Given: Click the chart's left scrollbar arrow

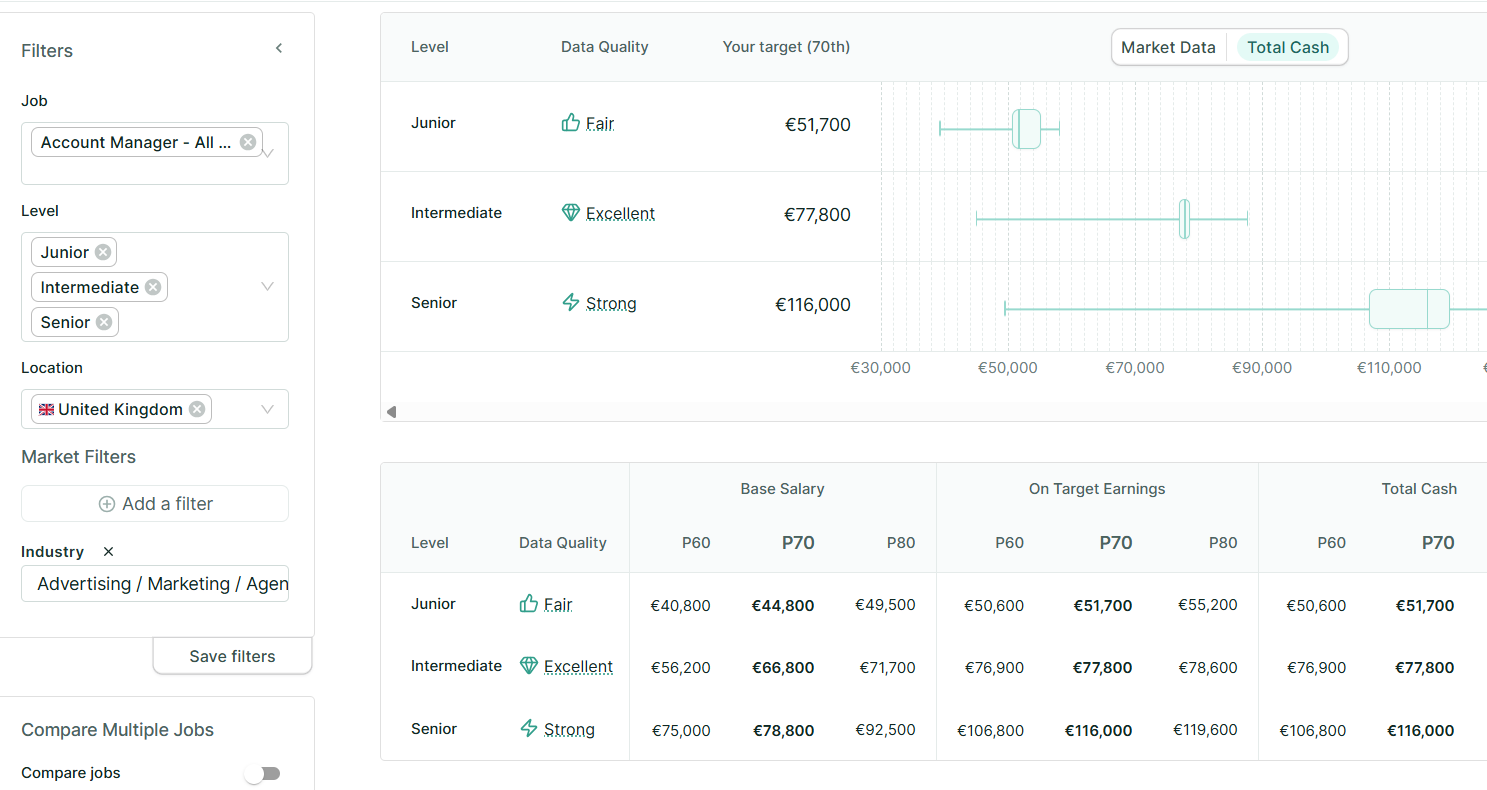Looking at the screenshot, I should pyautogui.click(x=390, y=411).
